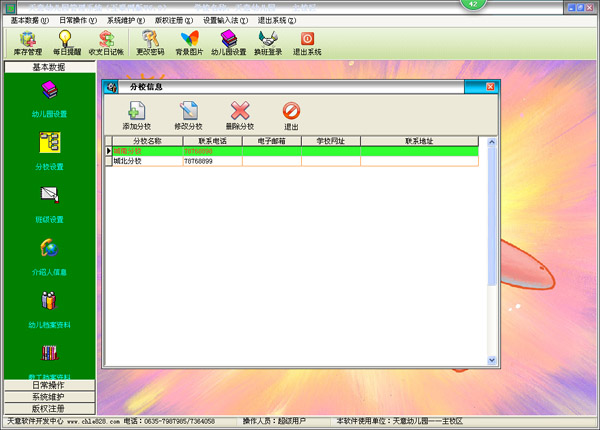Open the 设置输入法 menu
This screenshot has height=430, width=600.
pos(229,20)
